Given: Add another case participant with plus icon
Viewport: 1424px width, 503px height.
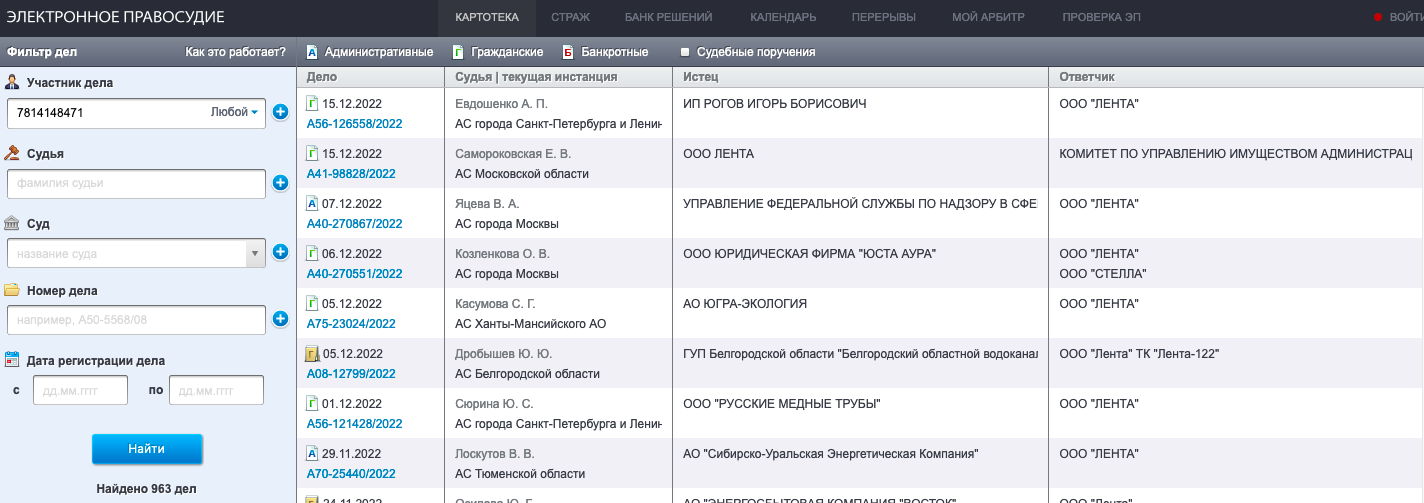Looking at the screenshot, I should pos(280,113).
